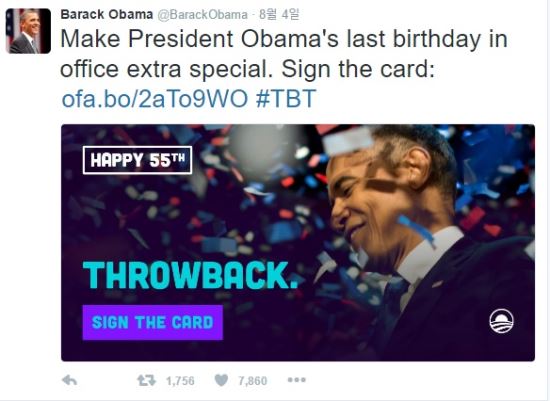550x401 pixels.
Task: Open the #TBT hashtag
Action: (x=286, y=99)
